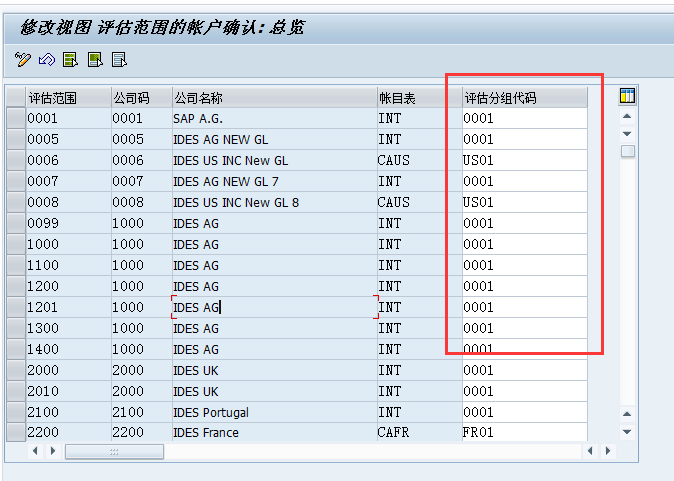Image resolution: width=674 pixels, height=481 pixels.
Task: Click the deselect all icon
Action: coord(119,59)
